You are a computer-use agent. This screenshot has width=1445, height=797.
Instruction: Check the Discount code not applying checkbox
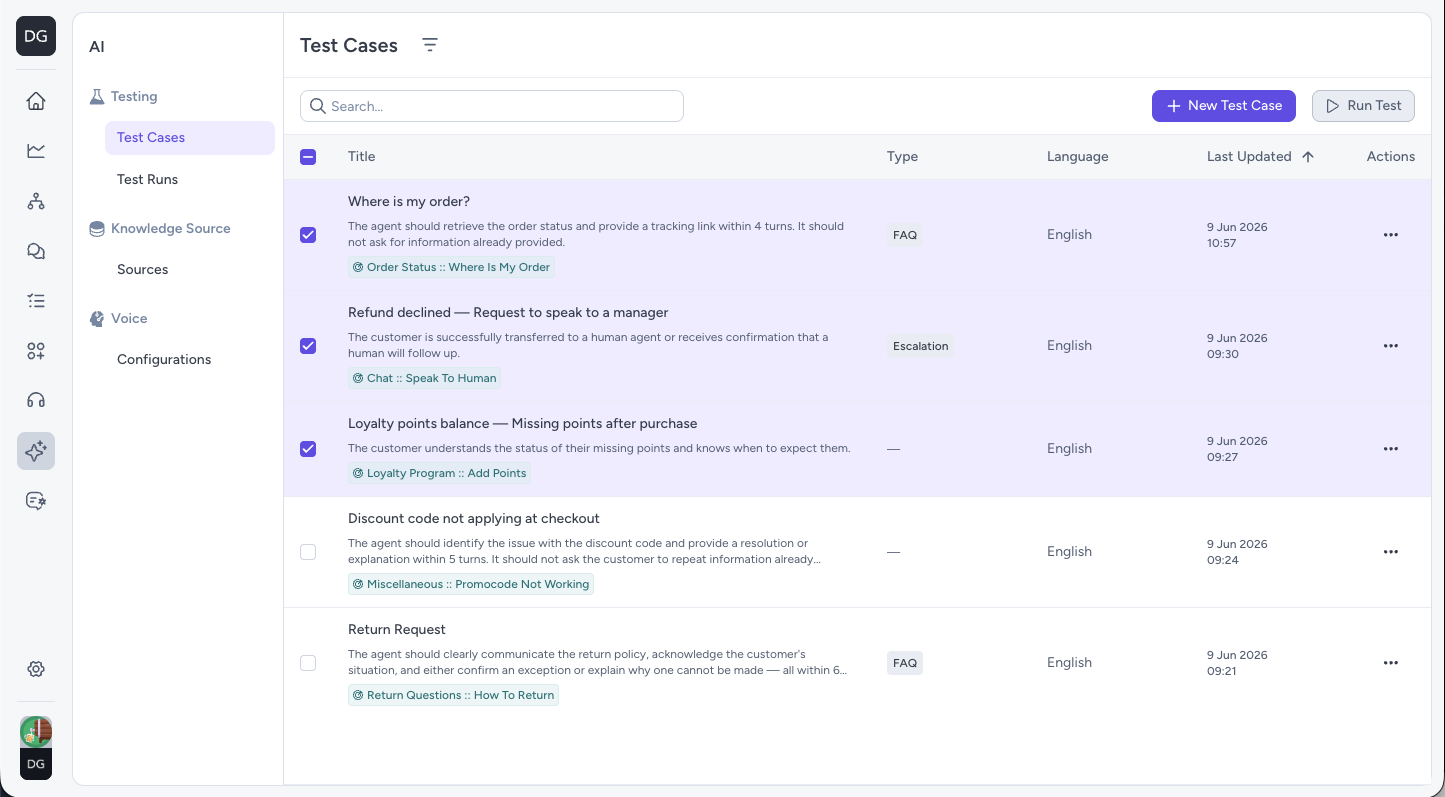pyautogui.click(x=308, y=552)
